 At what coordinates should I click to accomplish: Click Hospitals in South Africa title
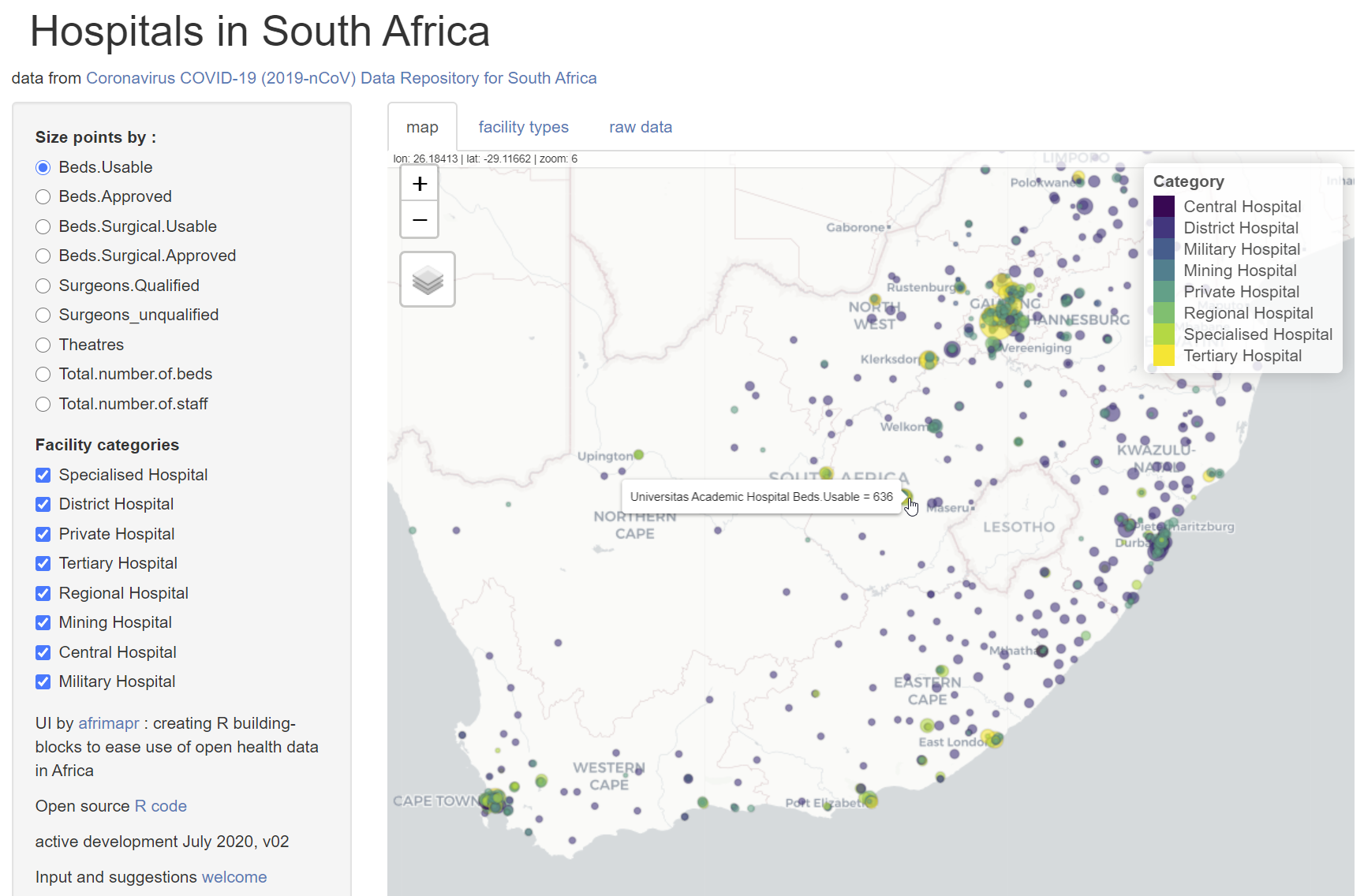(260, 32)
